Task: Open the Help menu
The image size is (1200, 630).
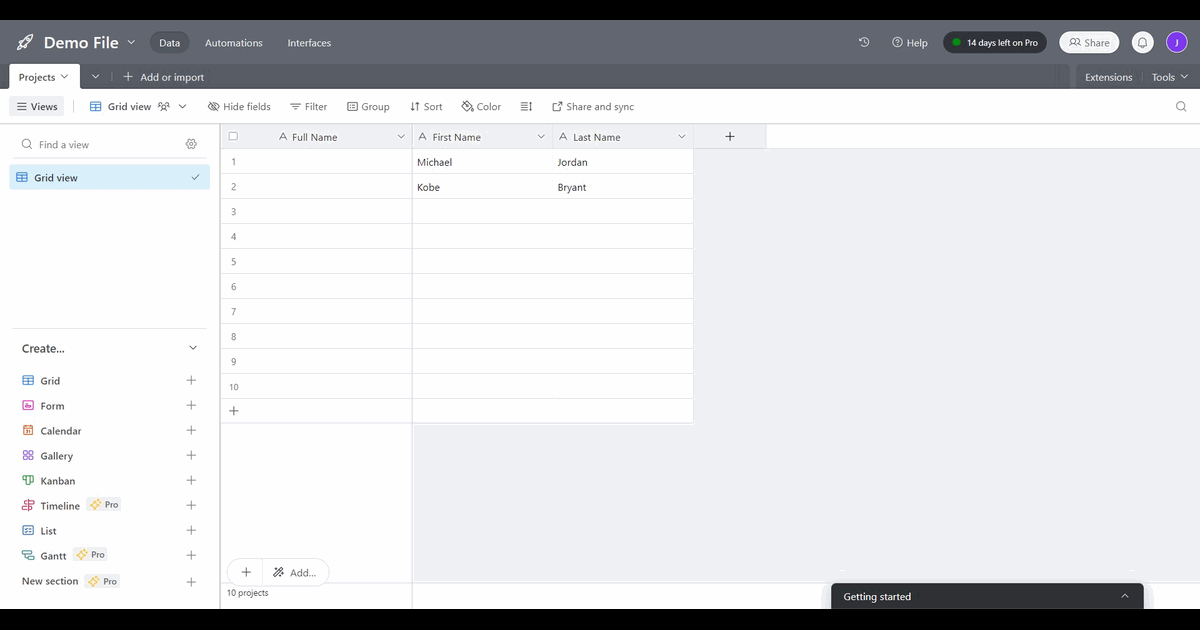Action: 910,43
